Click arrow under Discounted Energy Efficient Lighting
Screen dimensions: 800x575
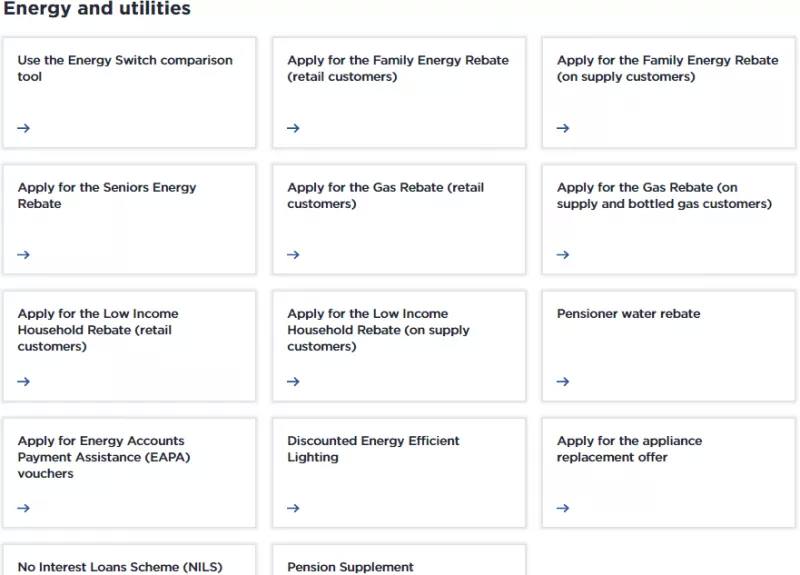[293, 508]
